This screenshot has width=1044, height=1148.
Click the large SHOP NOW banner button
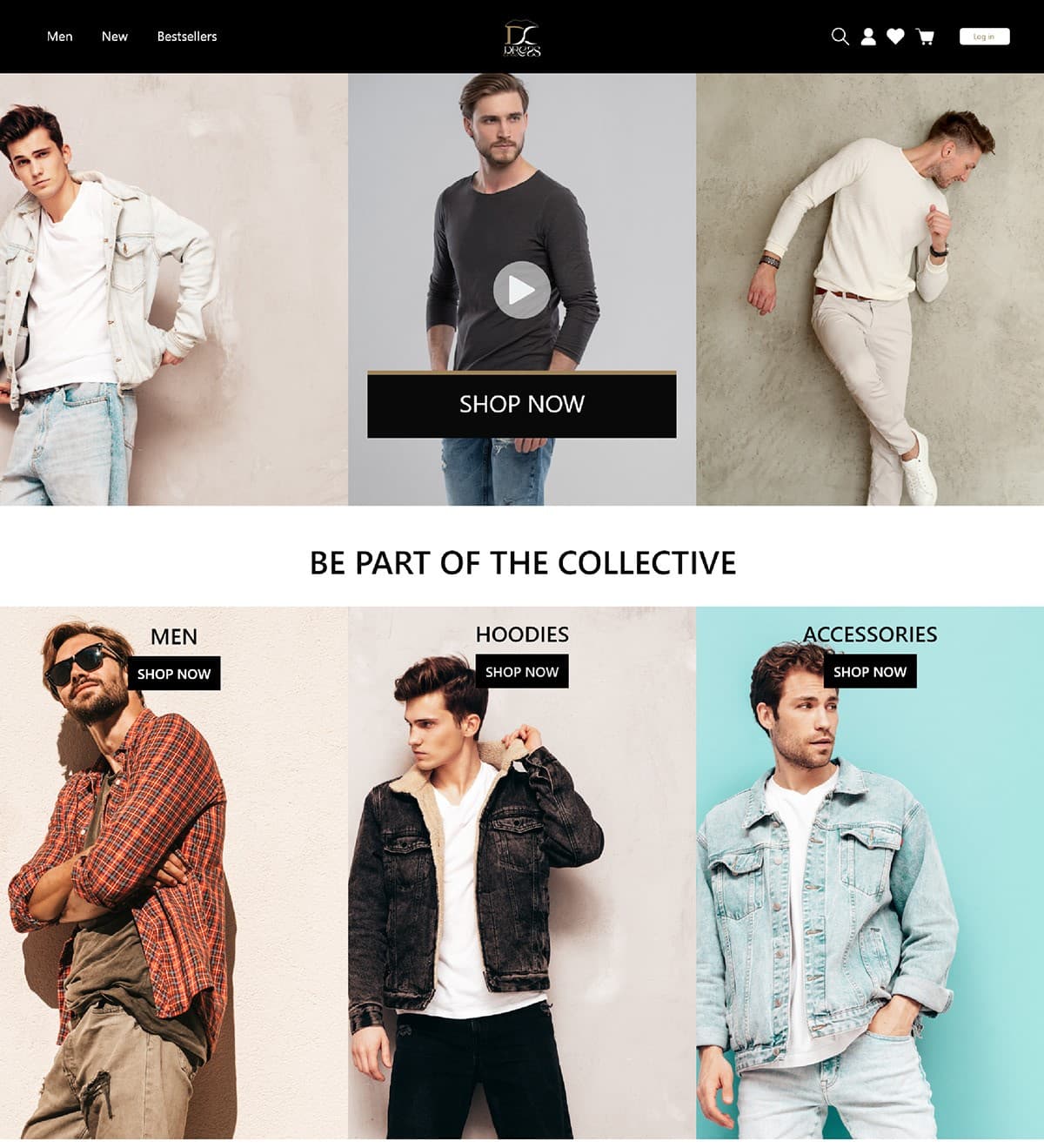[x=522, y=405]
